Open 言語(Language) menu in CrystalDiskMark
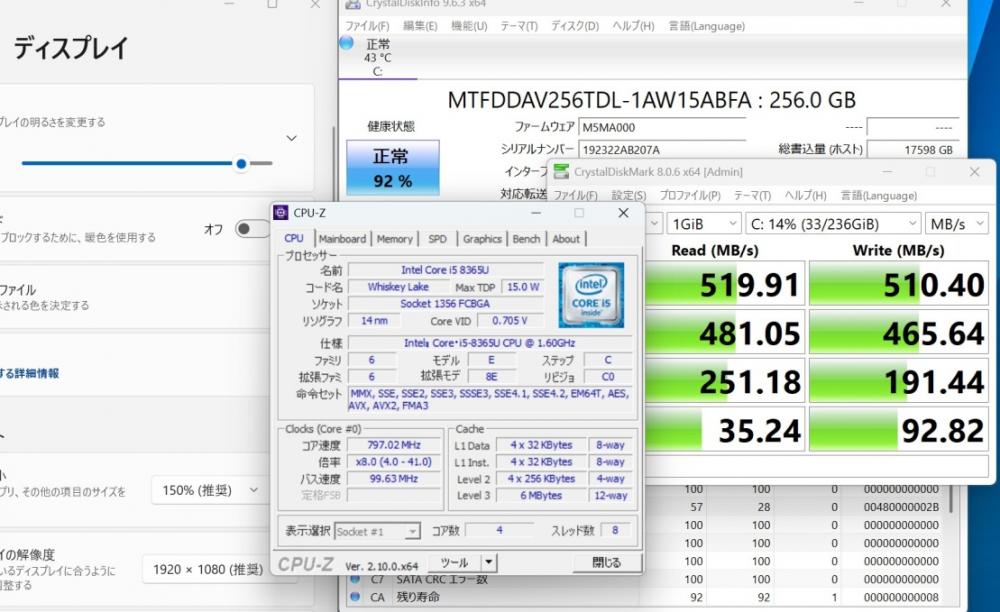Screen dimensions: 1000x612 click(x=878, y=196)
